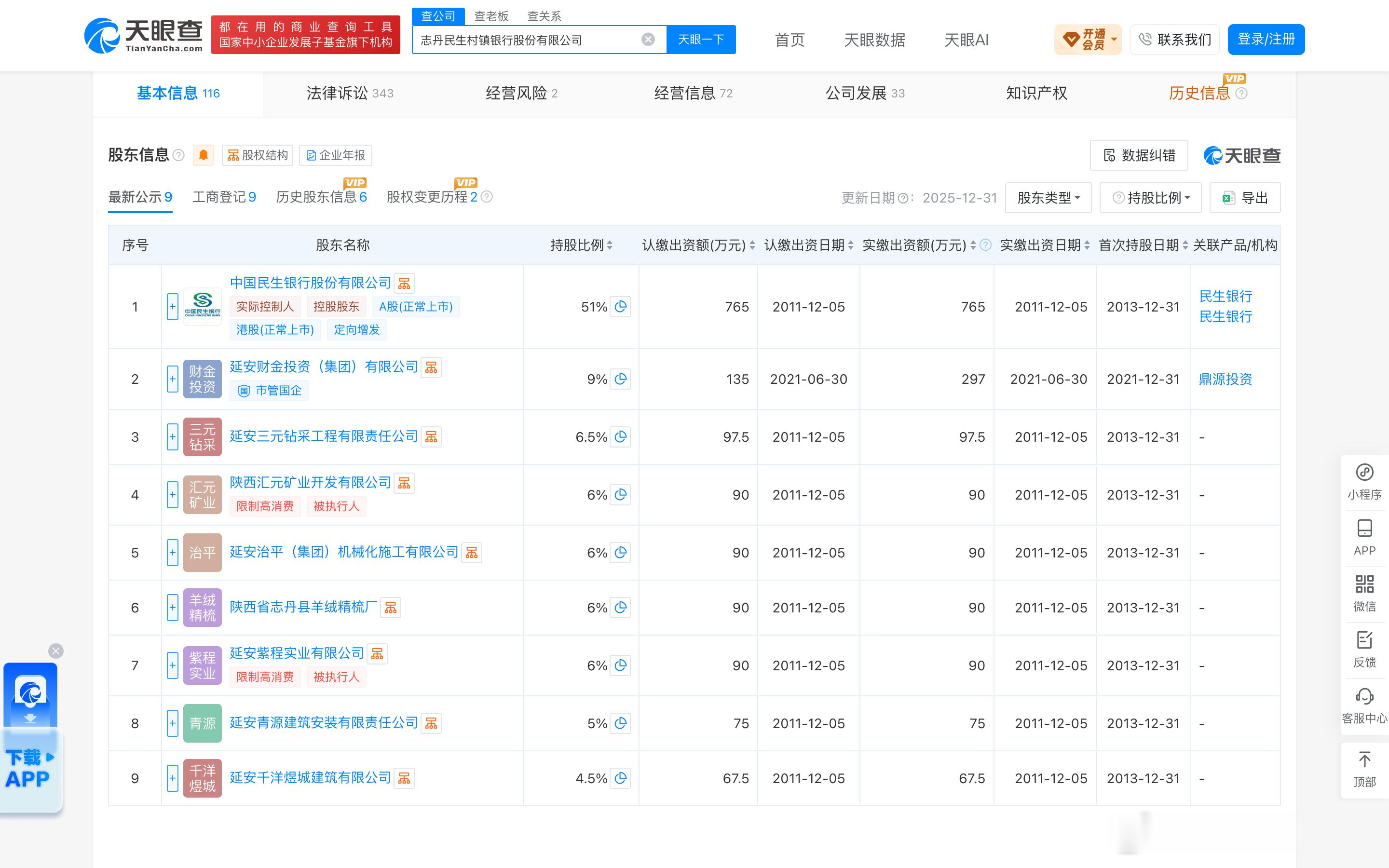Click the help icon next to 股东信息
Viewport: 1389px width, 868px height.
(178, 155)
